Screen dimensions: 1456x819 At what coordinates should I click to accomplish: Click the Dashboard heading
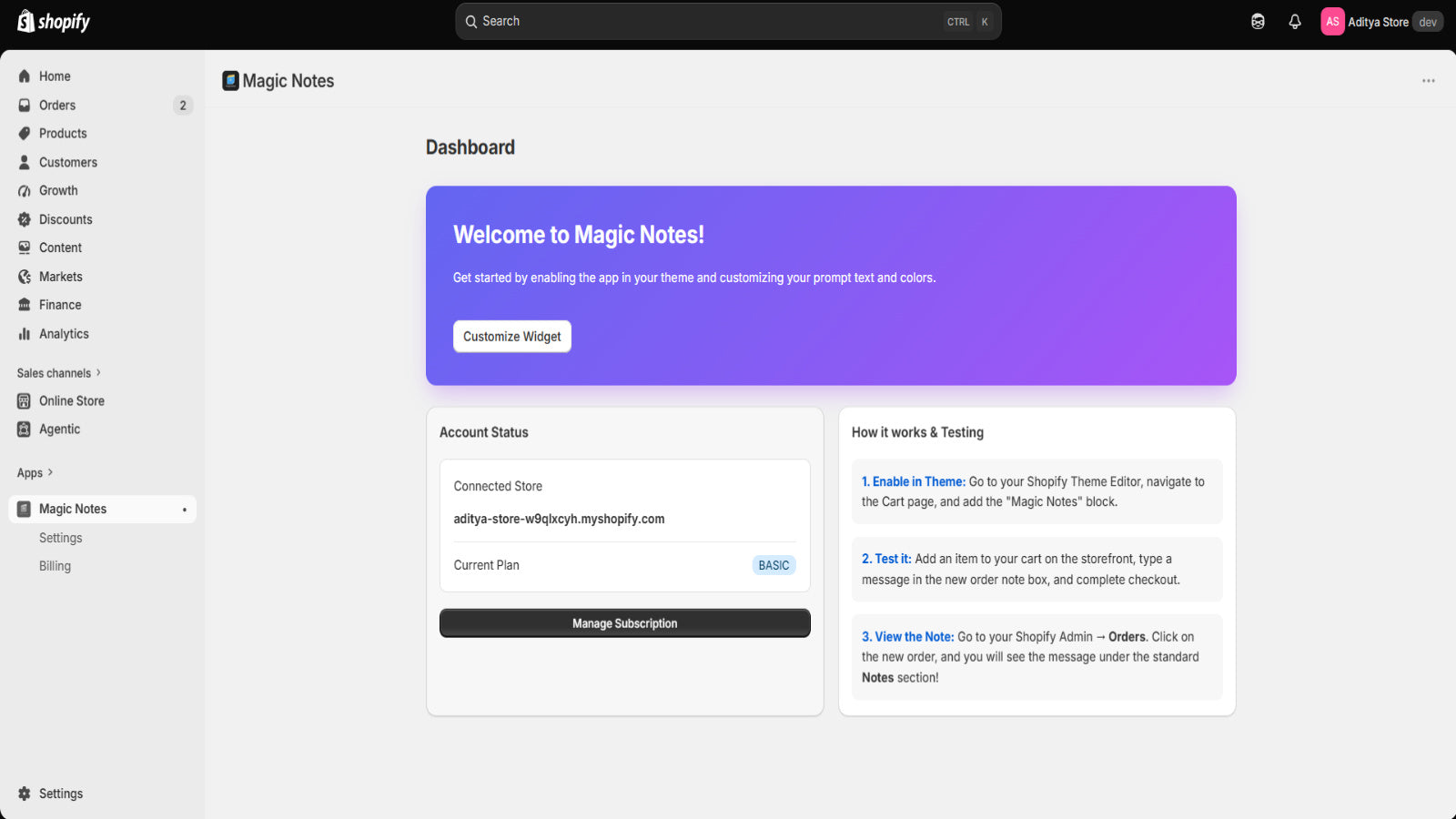click(x=470, y=147)
